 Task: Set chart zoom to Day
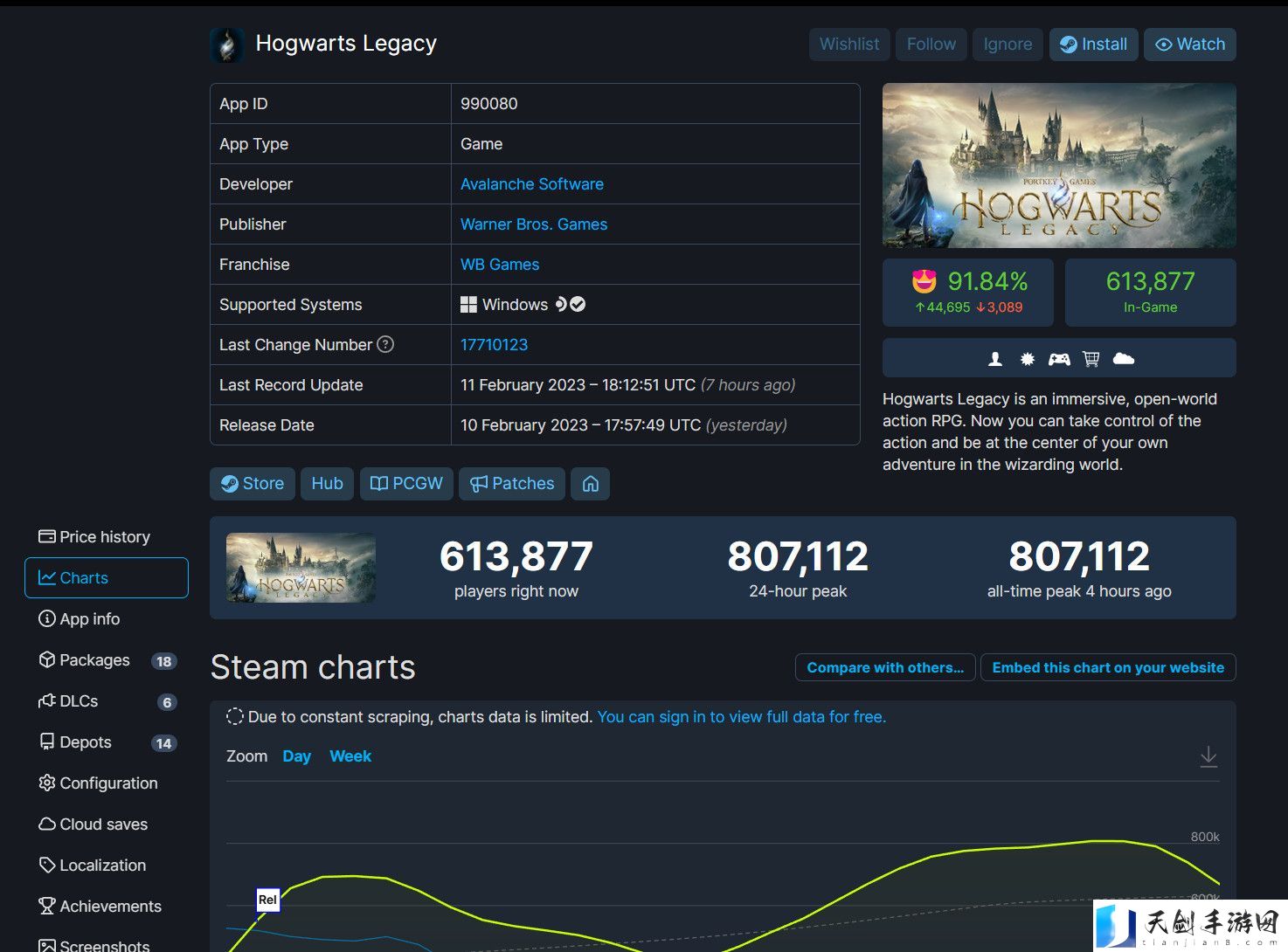(297, 756)
